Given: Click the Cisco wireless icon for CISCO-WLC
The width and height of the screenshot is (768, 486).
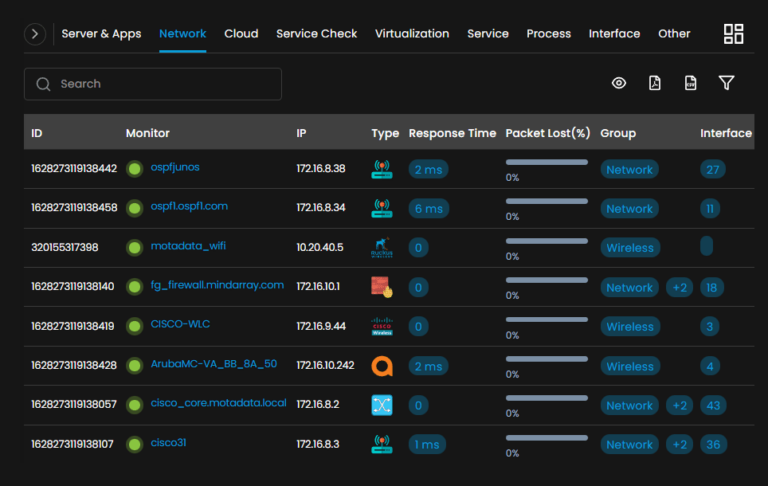Looking at the screenshot, I should [x=382, y=326].
